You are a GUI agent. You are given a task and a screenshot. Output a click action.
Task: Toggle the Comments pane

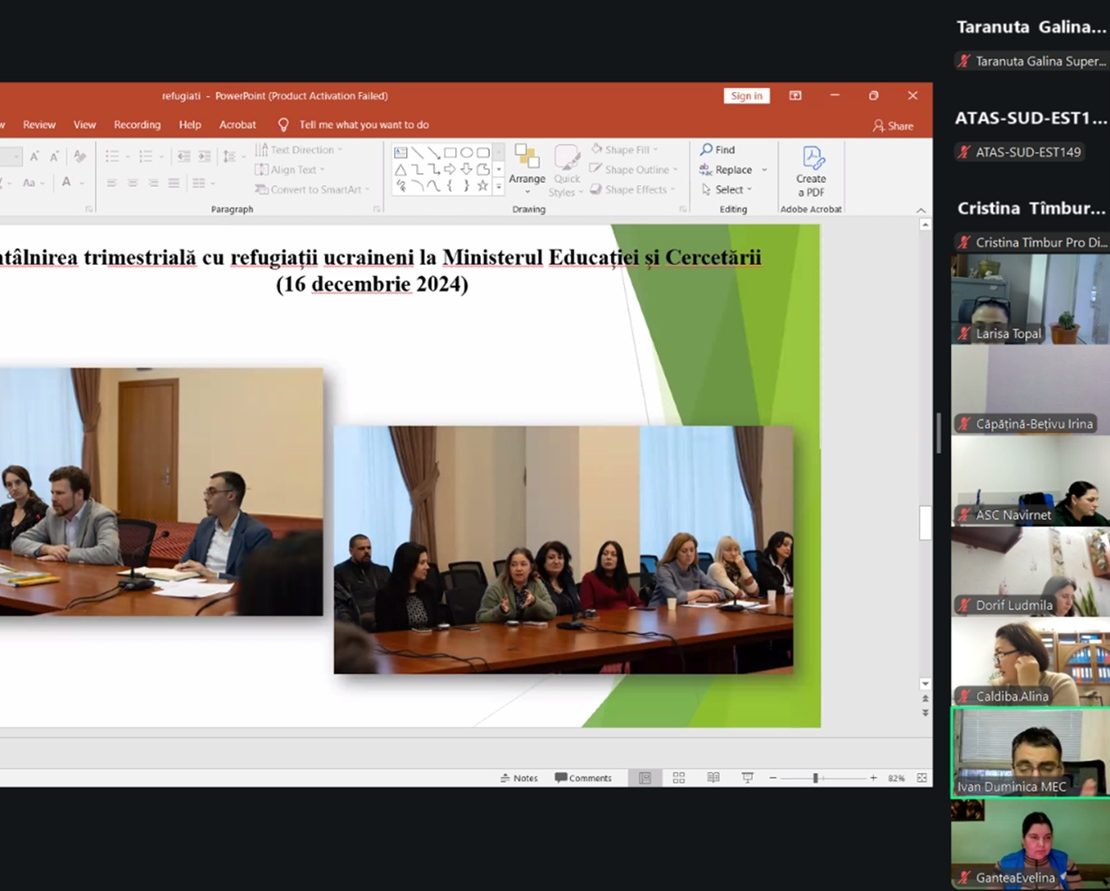583,778
